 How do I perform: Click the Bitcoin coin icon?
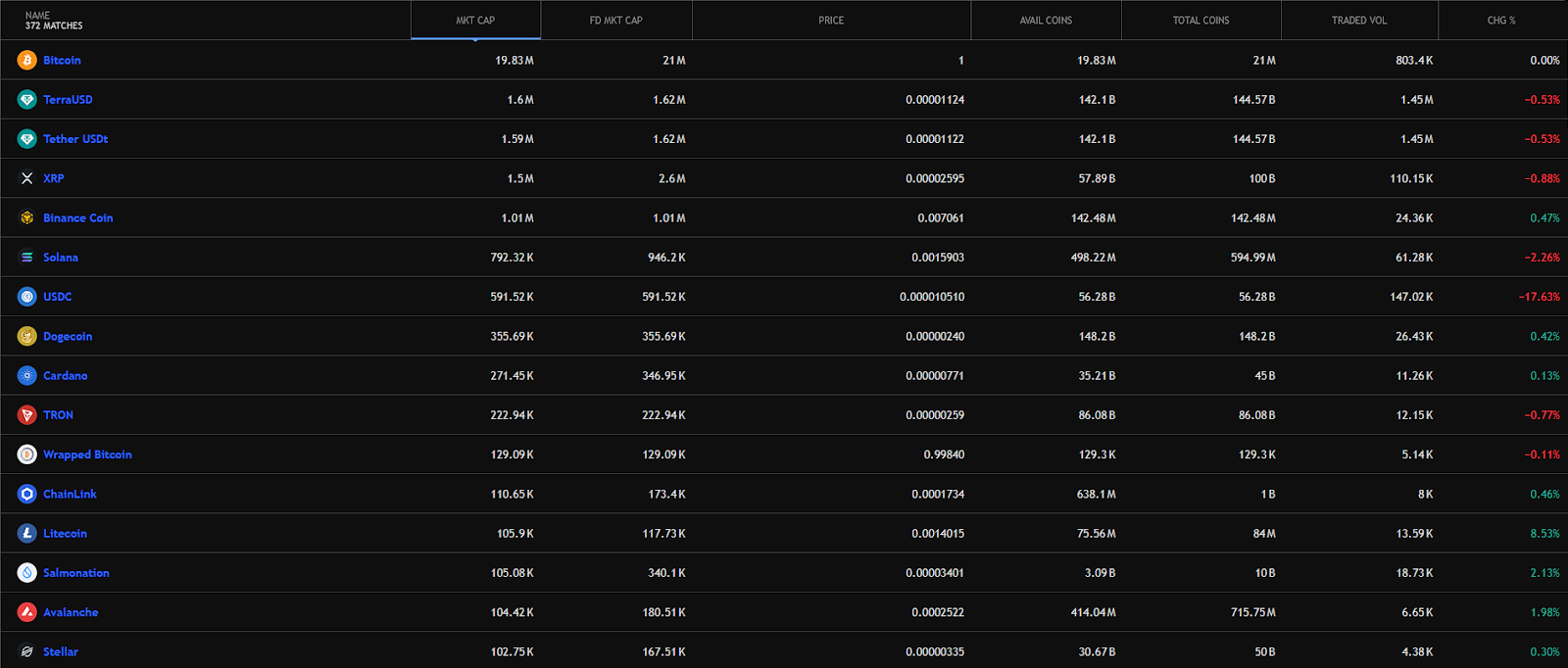(x=27, y=60)
